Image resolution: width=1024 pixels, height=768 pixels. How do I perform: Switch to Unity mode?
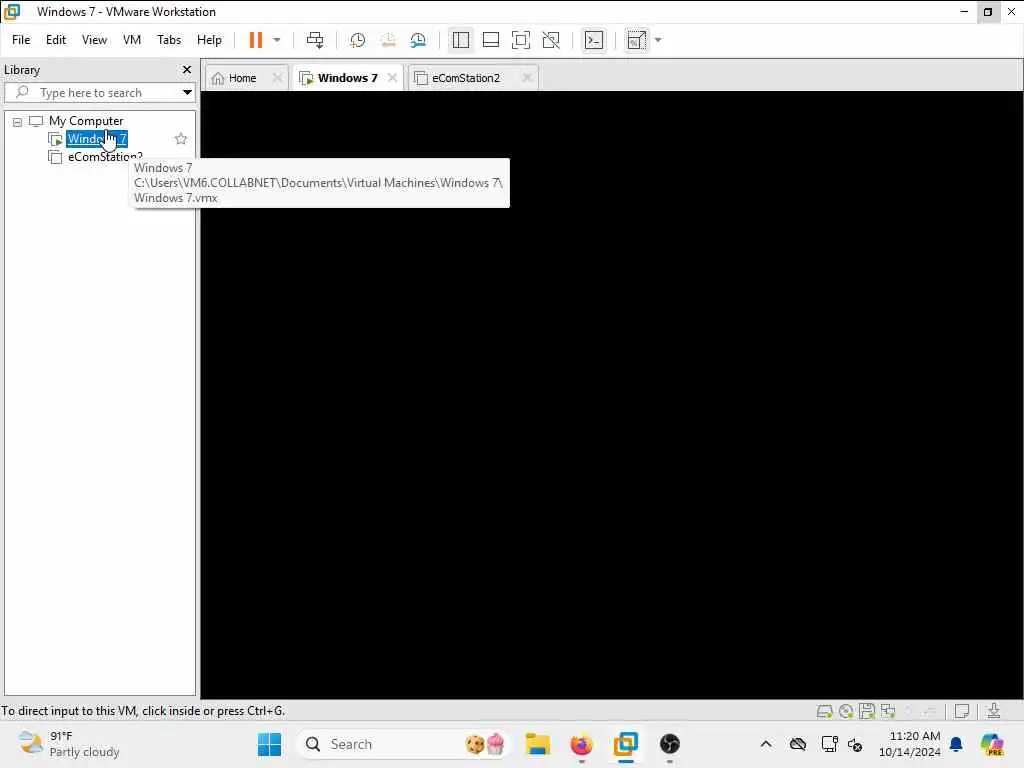pyautogui.click(x=551, y=40)
